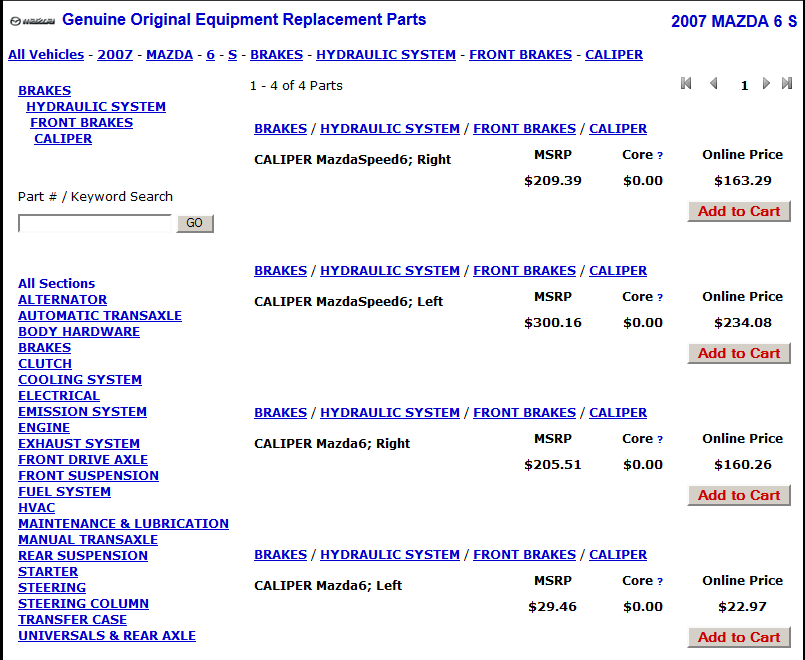Open All Vehicles in the top breadcrumb
805x660 pixels.
pyautogui.click(x=46, y=54)
